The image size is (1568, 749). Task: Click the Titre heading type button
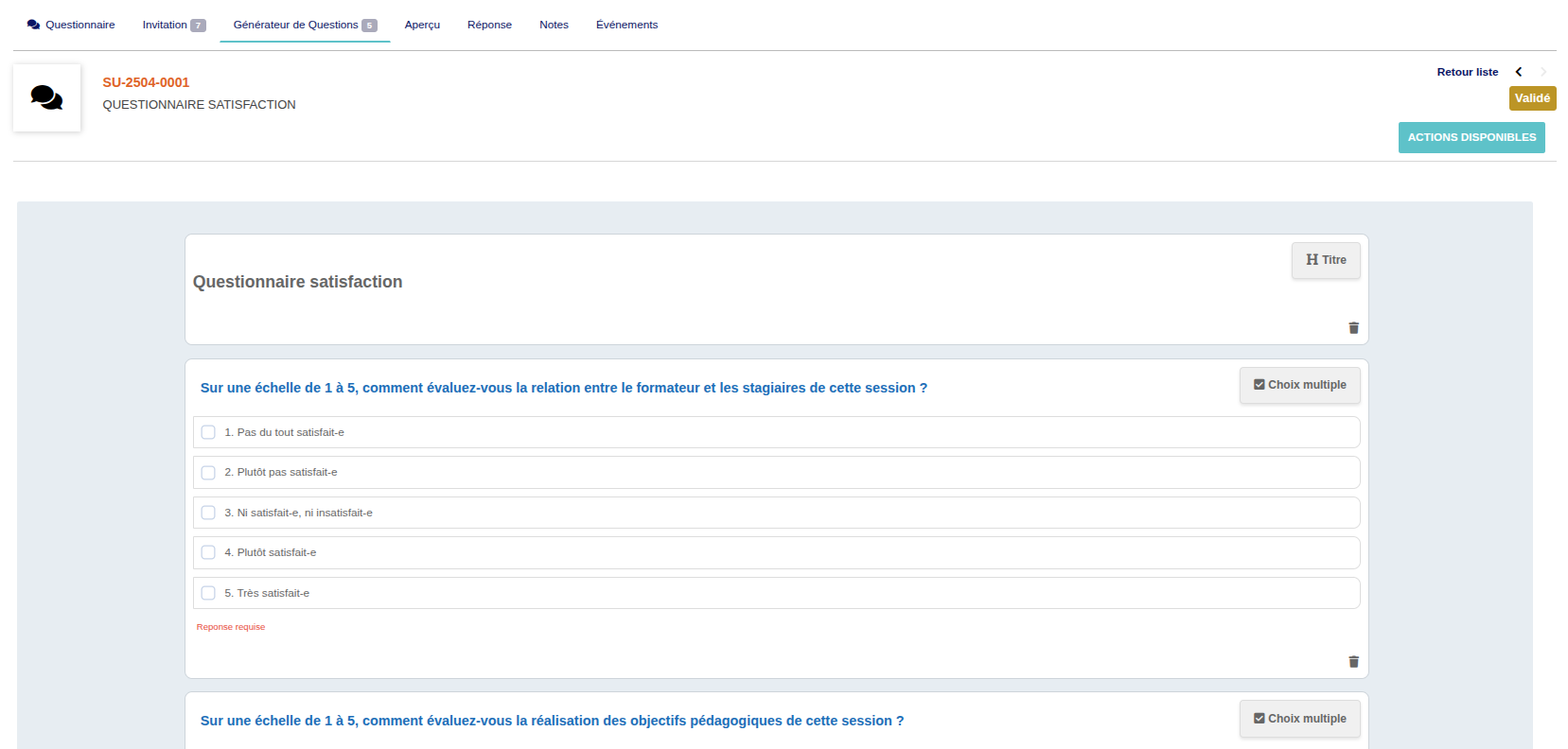(x=1325, y=260)
